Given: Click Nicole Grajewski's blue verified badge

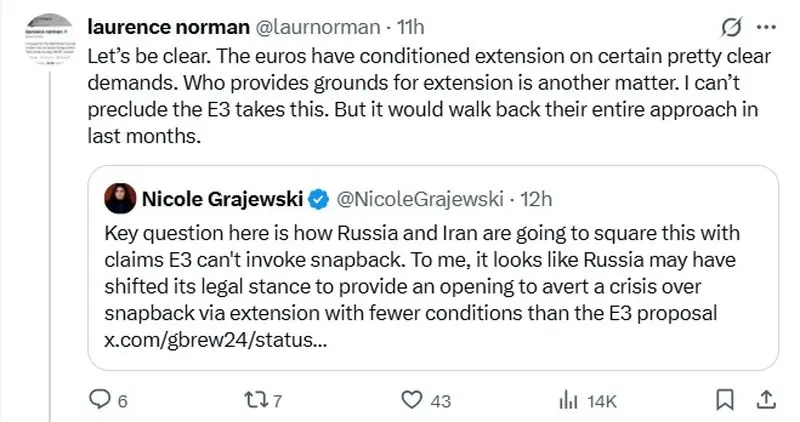Looking at the screenshot, I should tap(318, 199).
